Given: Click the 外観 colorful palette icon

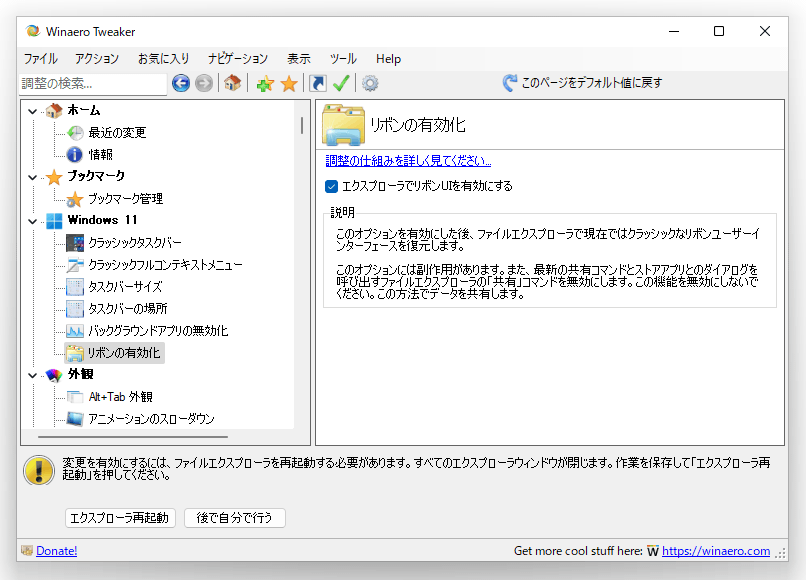Looking at the screenshot, I should [x=54, y=375].
